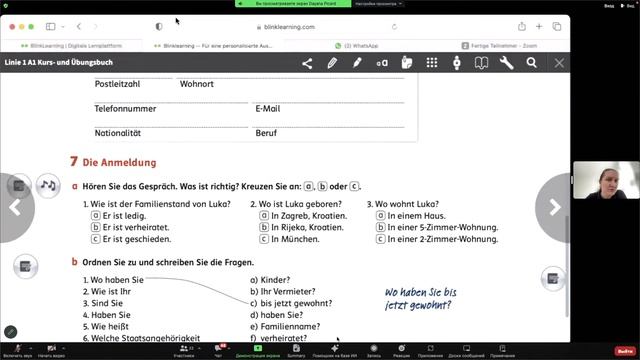The image size is (640, 360).
Task: Check option a Er ist ledig
Action: tap(95, 216)
